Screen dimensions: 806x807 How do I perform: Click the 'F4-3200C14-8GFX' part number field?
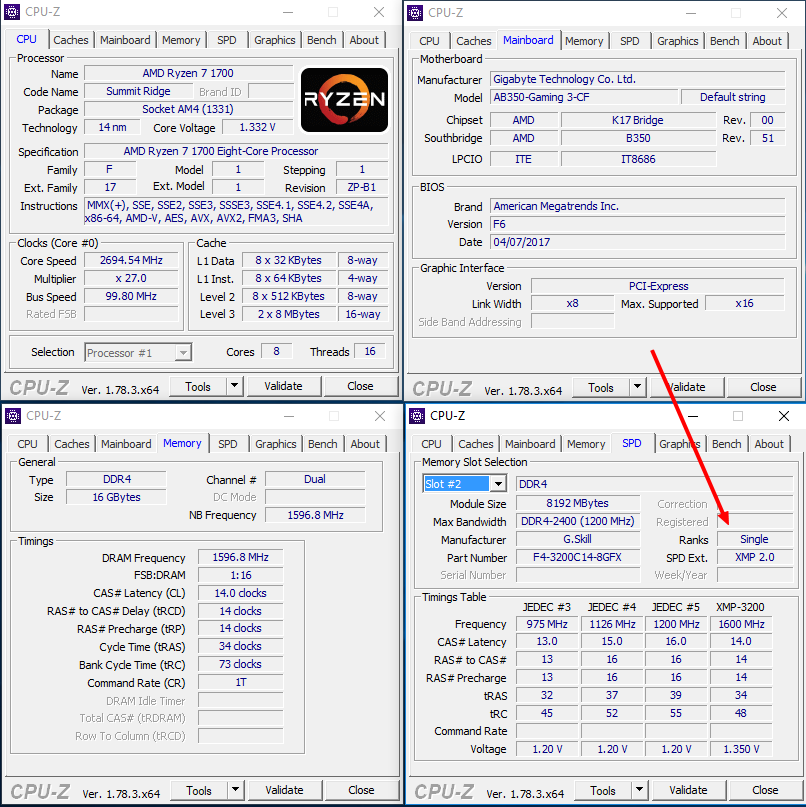coord(577,557)
